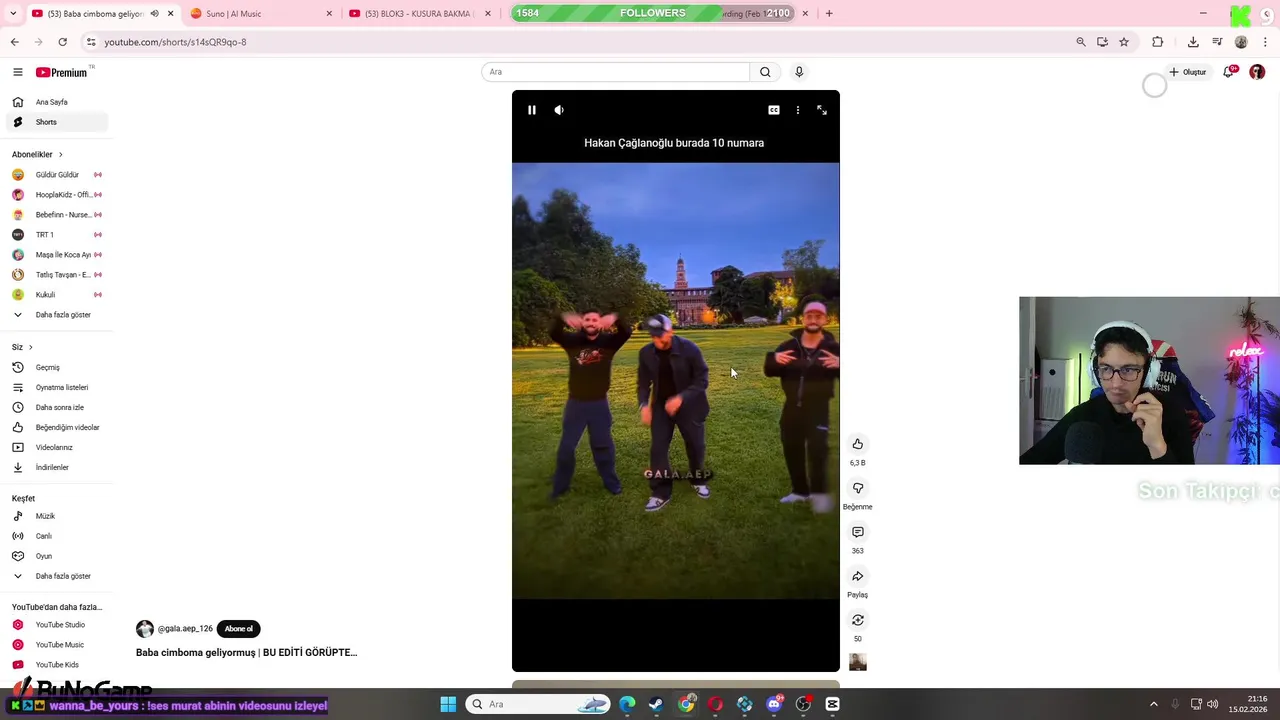Dislike the short (Beğenme)

(x=857, y=488)
